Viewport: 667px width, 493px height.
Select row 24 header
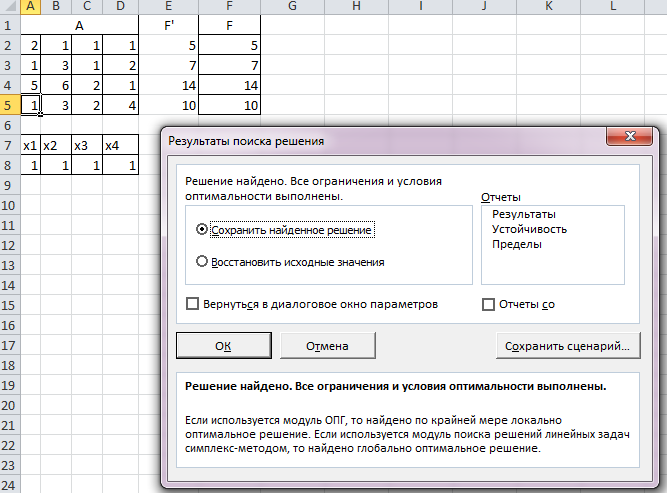click(x=10, y=485)
